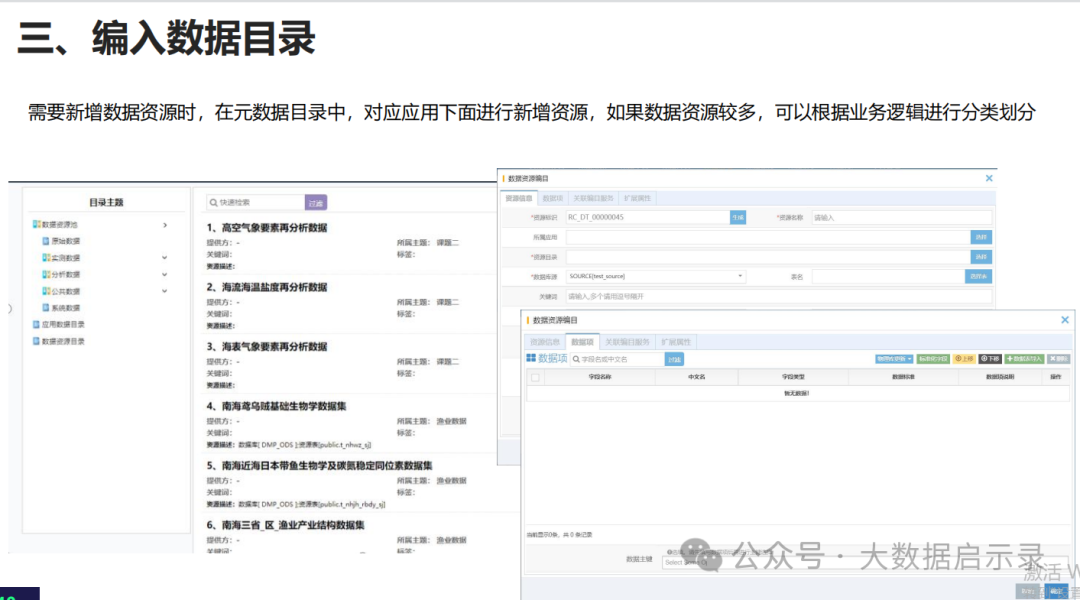Click the 数据资源池 tree node icon
This screenshot has width=1080, height=600.
37,225
